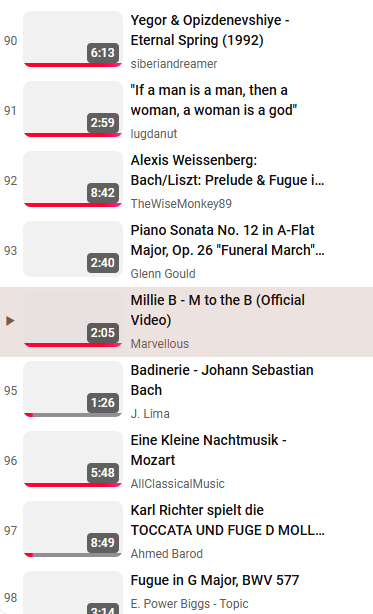The height and width of the screenshot is (614, 373).
Task: Click the Badinerie thumbnail progress bar
Action: point(73,415)
